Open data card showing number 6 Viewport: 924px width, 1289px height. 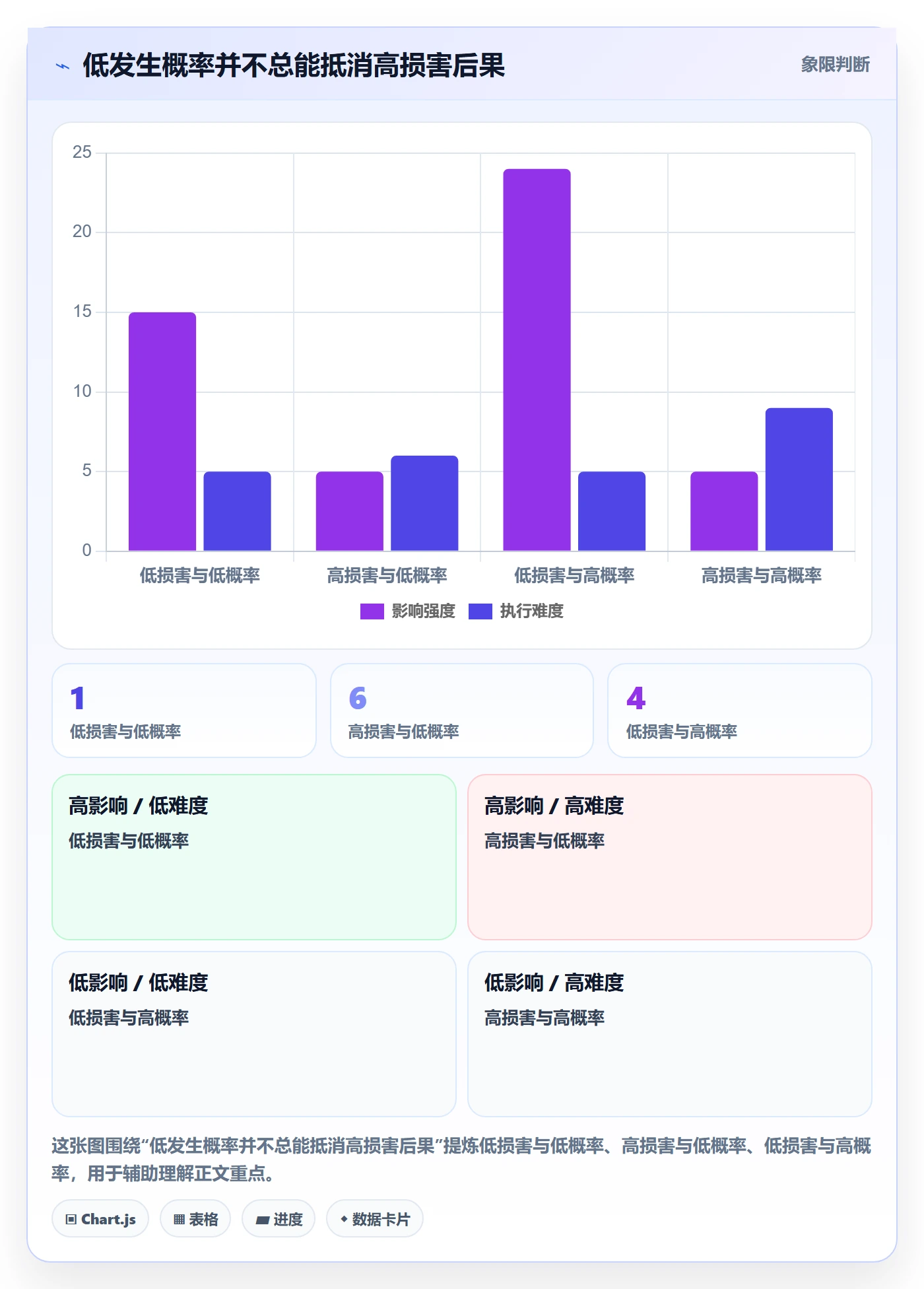coord(462,711)
